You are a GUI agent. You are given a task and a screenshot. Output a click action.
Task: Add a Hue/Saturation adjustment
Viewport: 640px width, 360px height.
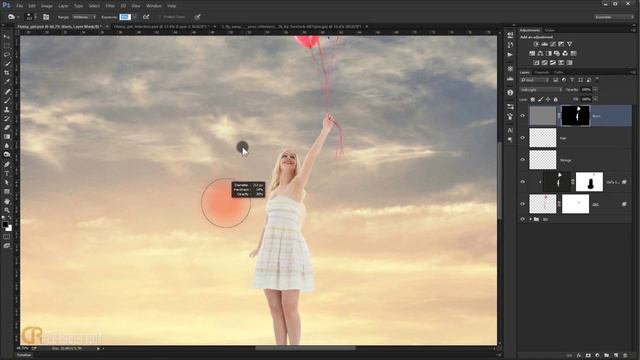(x=532, y=53)
